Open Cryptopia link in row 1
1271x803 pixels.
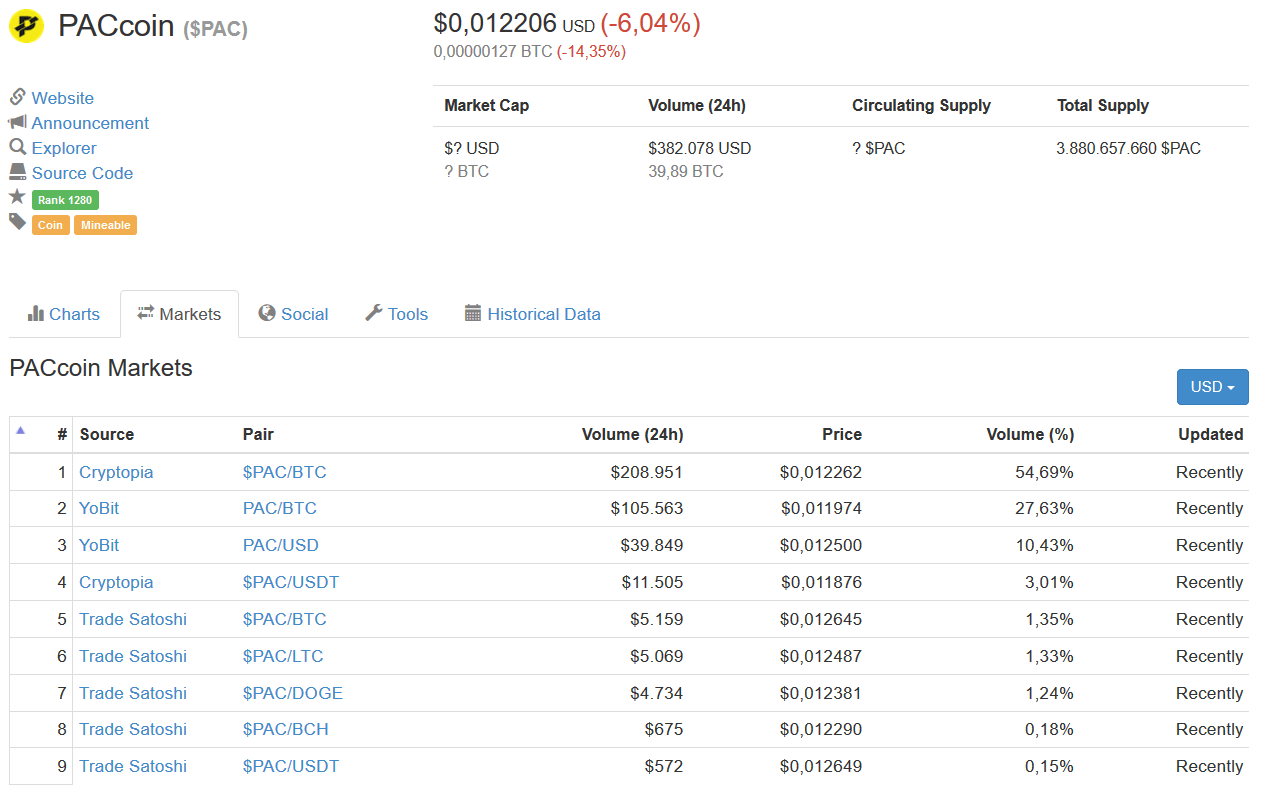(116, 472)
